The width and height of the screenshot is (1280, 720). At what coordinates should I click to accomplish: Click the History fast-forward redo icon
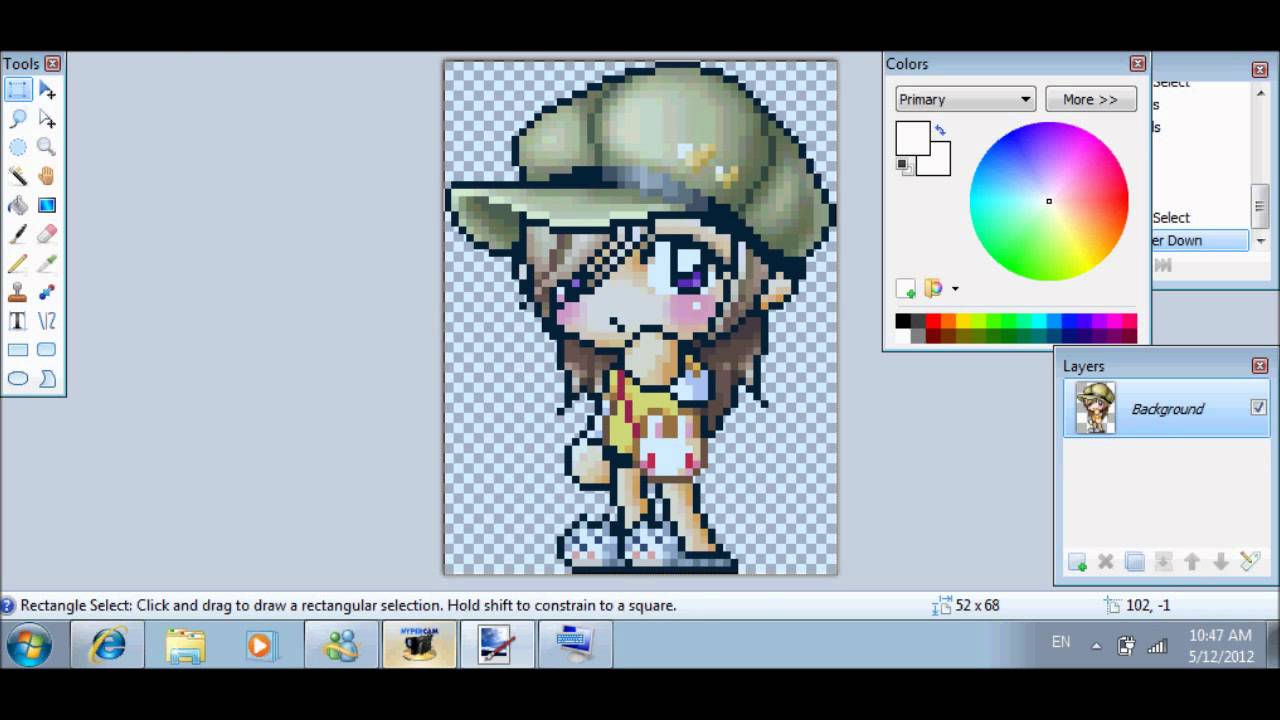click(x=1163, y=265)
